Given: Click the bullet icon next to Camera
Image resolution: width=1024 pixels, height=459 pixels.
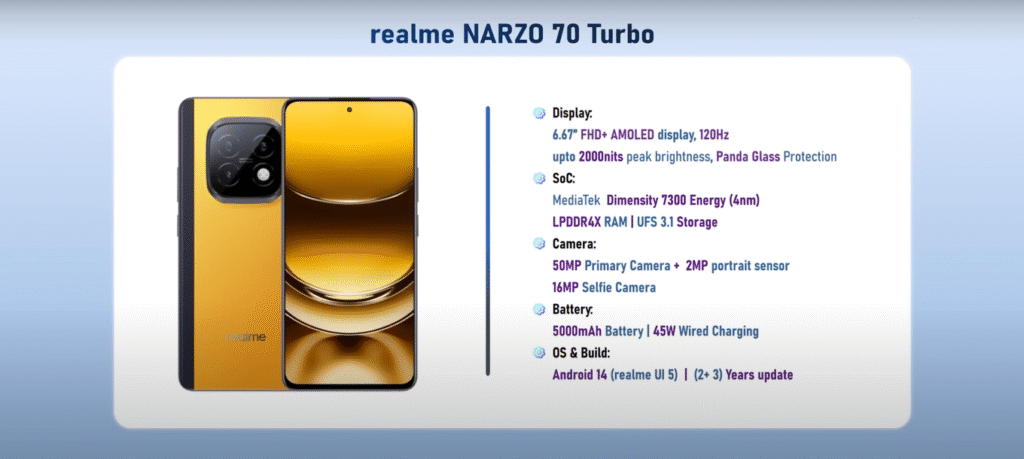Looking at the screenshot, I should [x=539, y=244].
